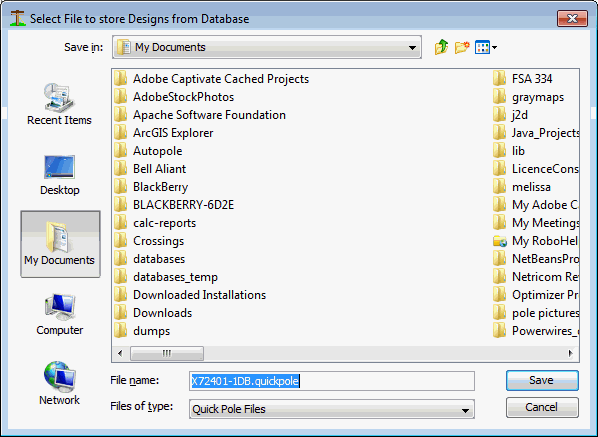Open Network location in sidebar
The width and height of the screenshot is (598, 437).
pos(59,383)
